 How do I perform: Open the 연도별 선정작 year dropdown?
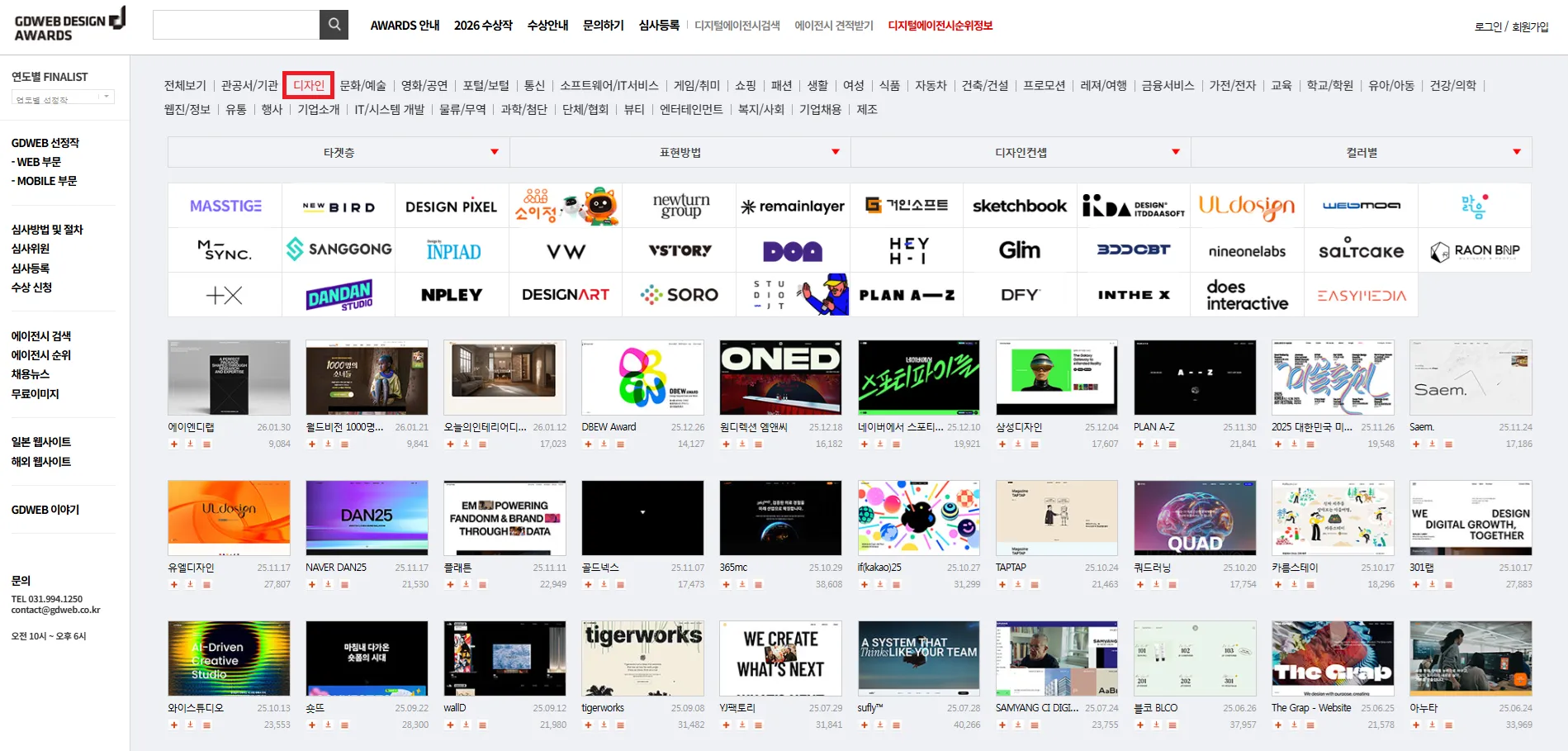[63, 97]
